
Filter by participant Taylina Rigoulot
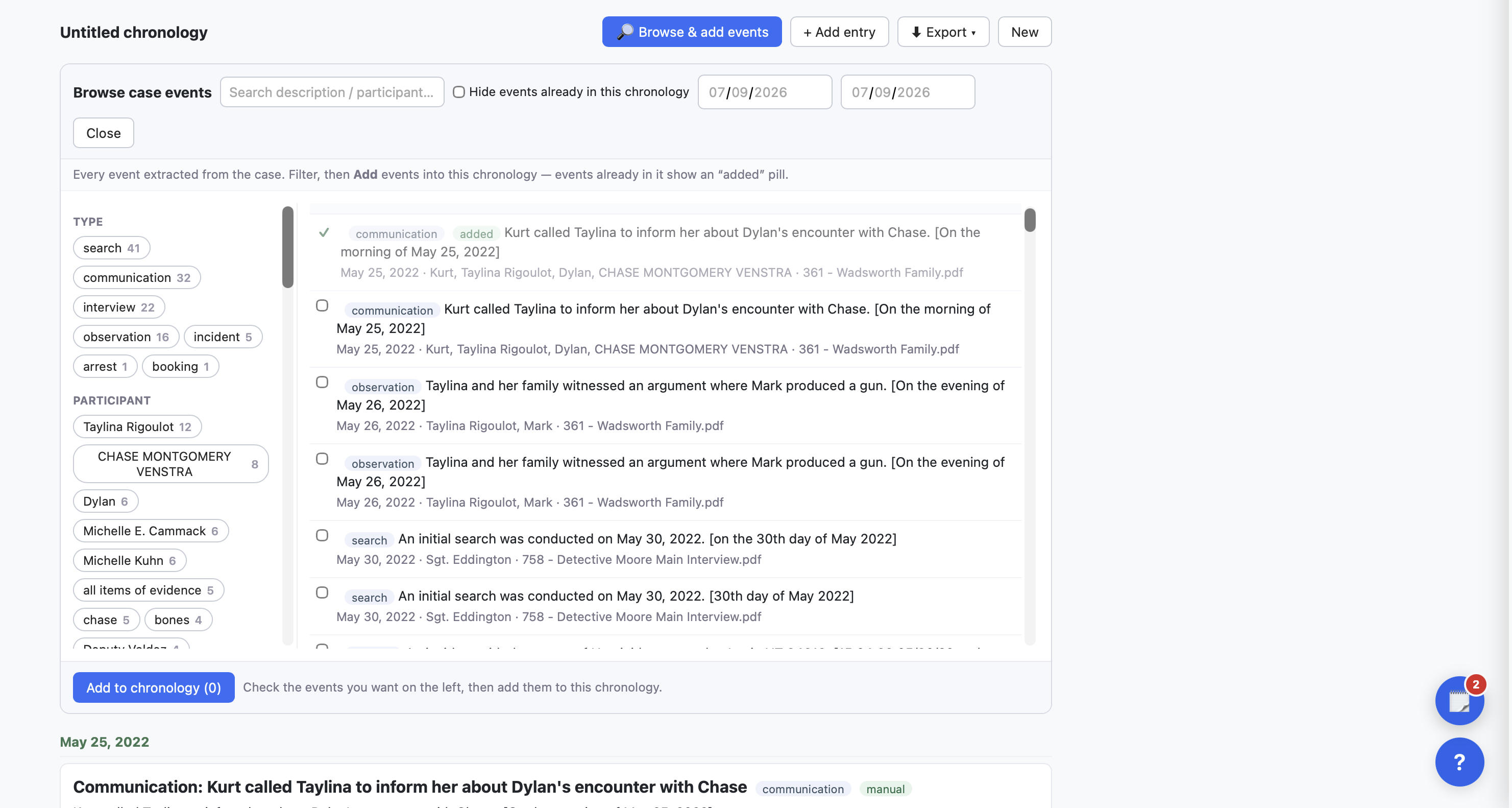[x=137, y=426]
